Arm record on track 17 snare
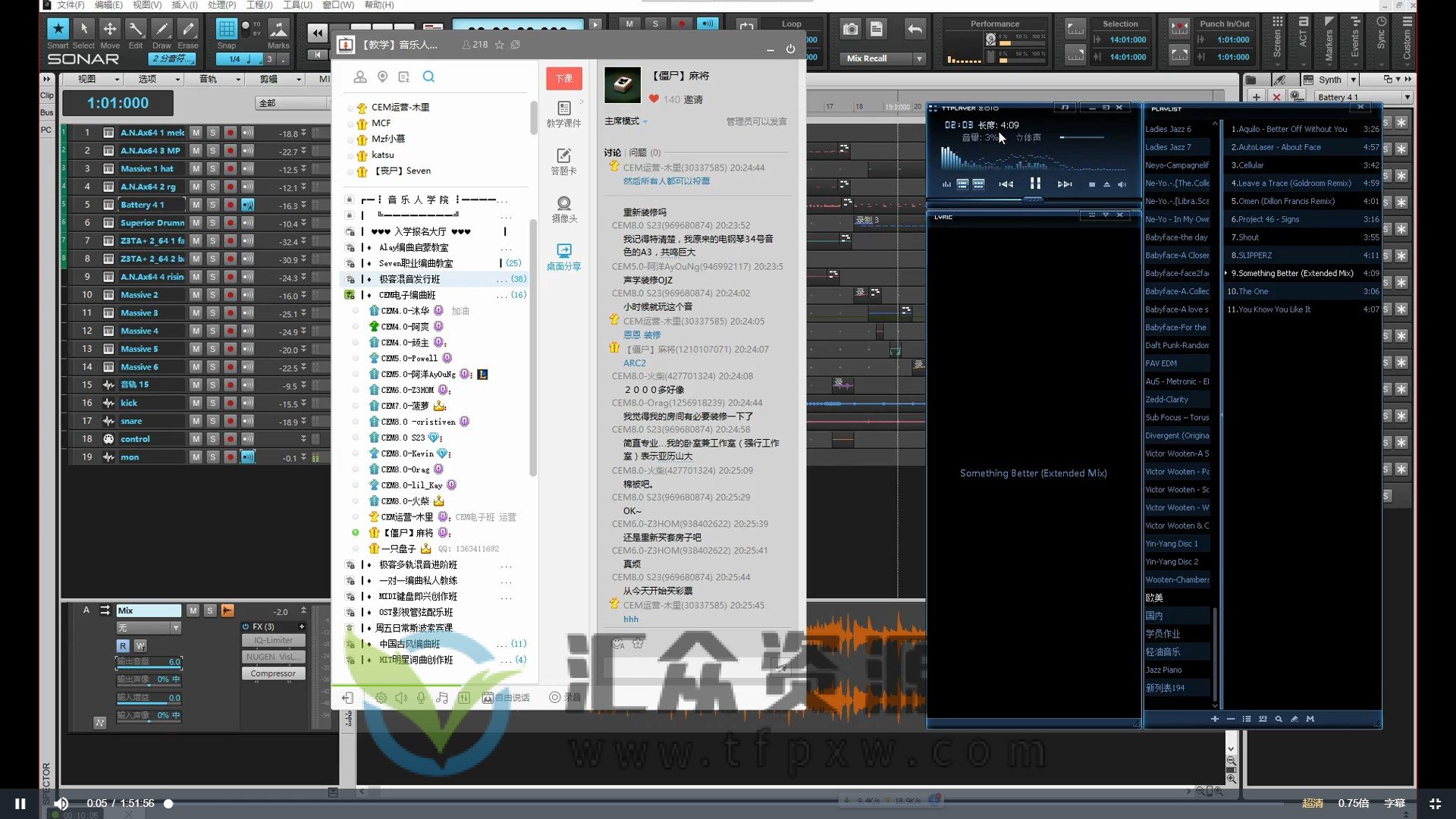This screenshot has height=819, width=1456. (x=231, y=421)
